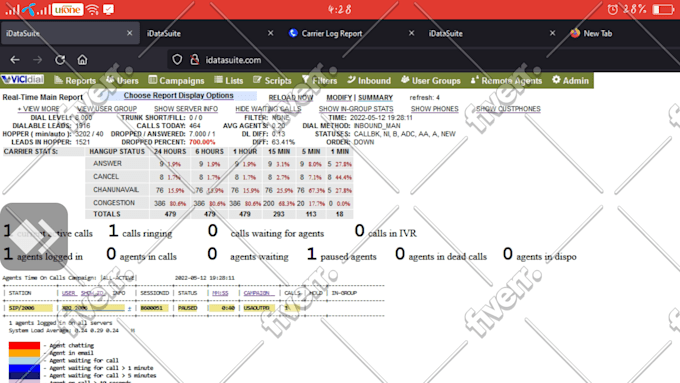Image resolution: width=680 pixels, height=383 pixels.
Task: Click the red Agent chatting color swatch
Action: point(24,346)
